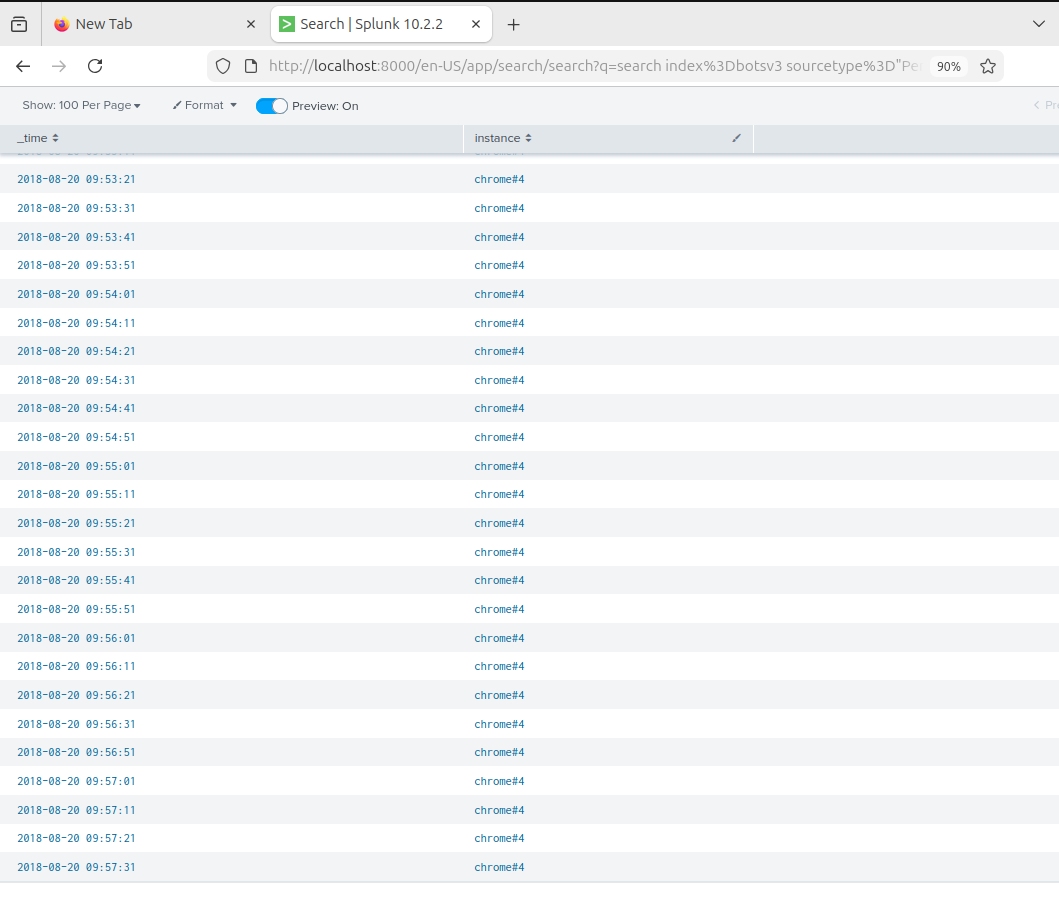The image size is (1059, 898).
Task: Click timestamp 2018-08-20 09:54:21
Action: tap(76, 351)
